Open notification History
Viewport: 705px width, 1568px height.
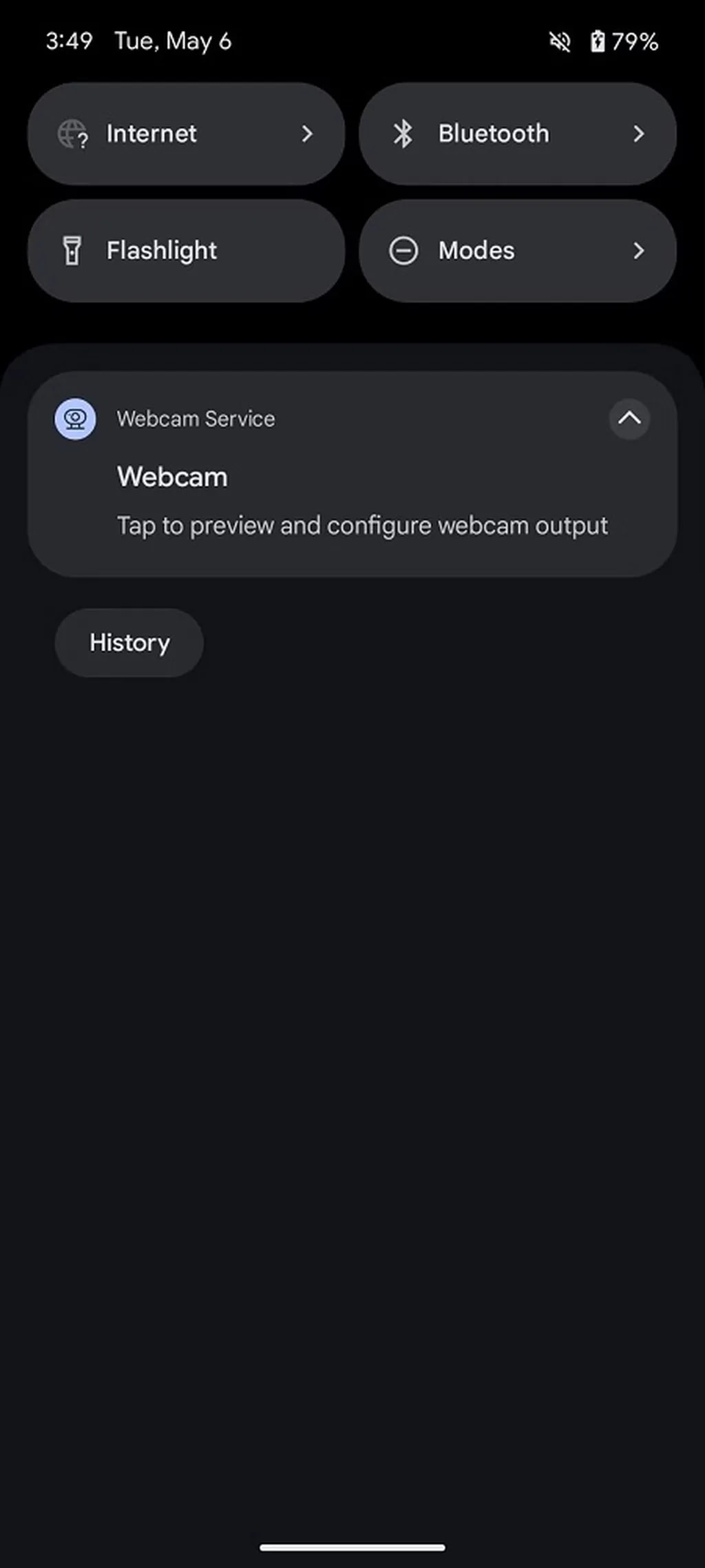[x=129, y=643]
